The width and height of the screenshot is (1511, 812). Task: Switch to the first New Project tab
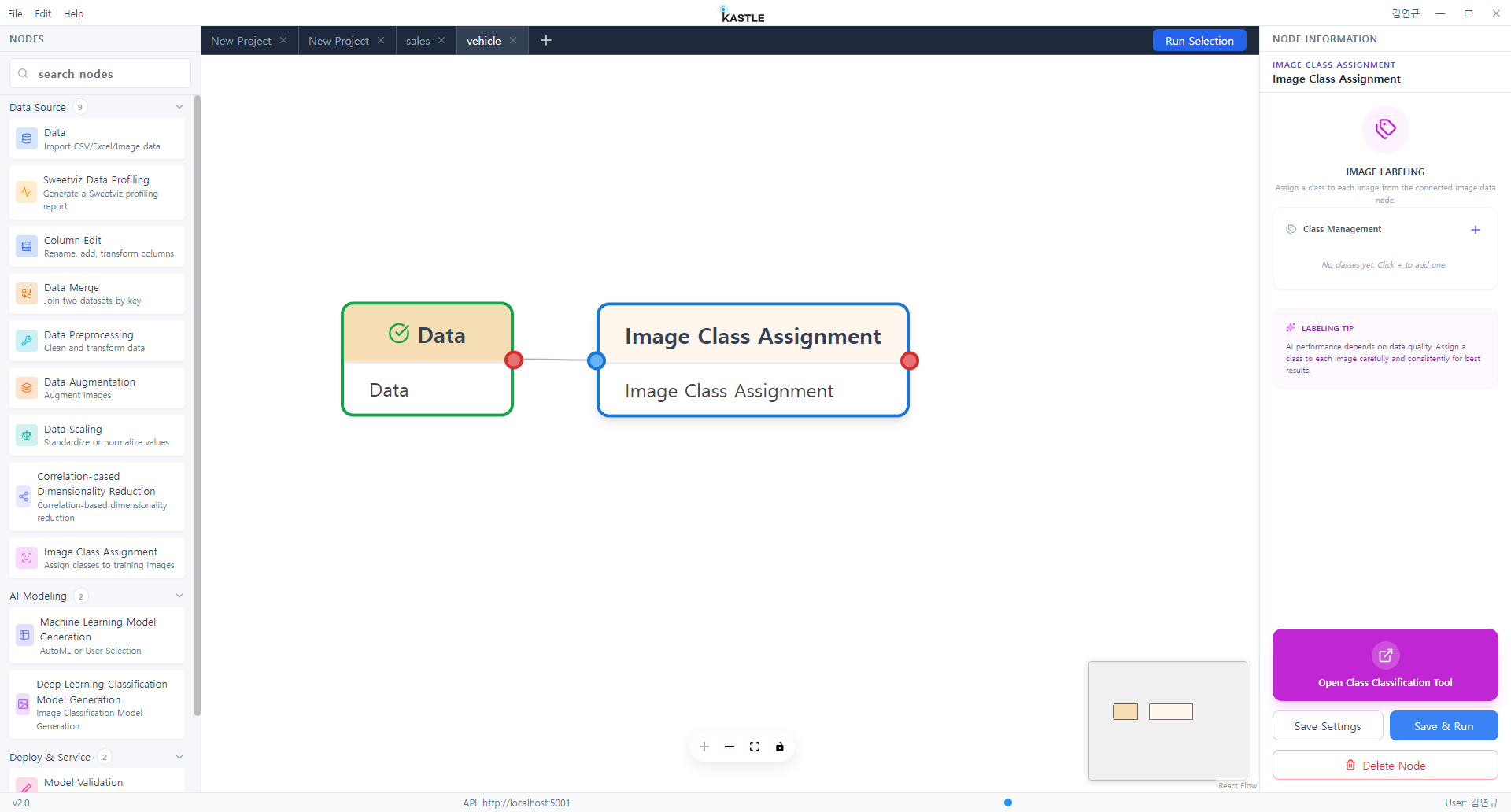241,41
